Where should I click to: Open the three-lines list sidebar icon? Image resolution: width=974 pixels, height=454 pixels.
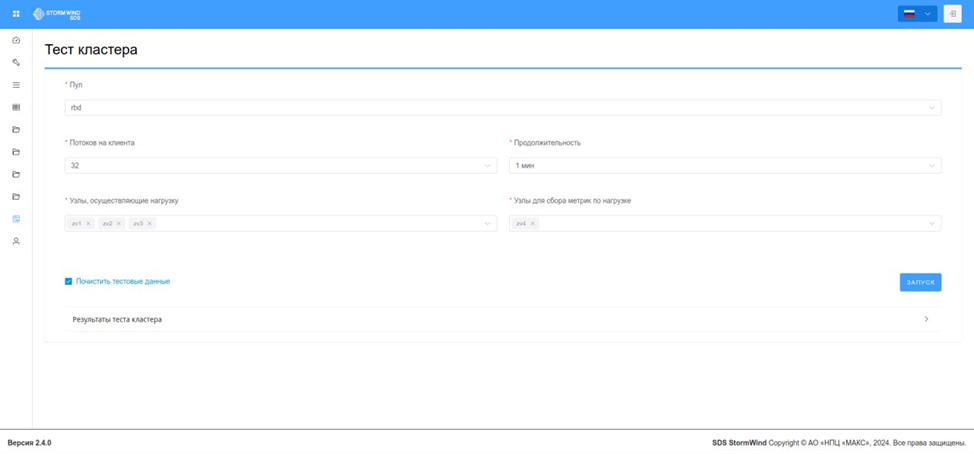pyautogui.click(x=16, y=85)
